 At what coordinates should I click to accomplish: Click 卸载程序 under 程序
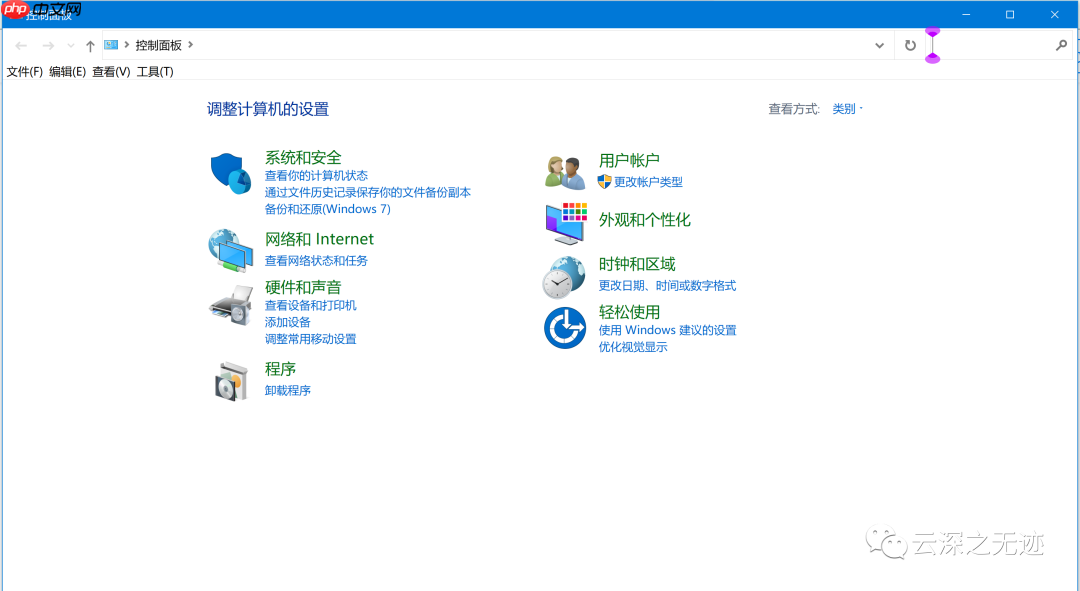(287, 390)
